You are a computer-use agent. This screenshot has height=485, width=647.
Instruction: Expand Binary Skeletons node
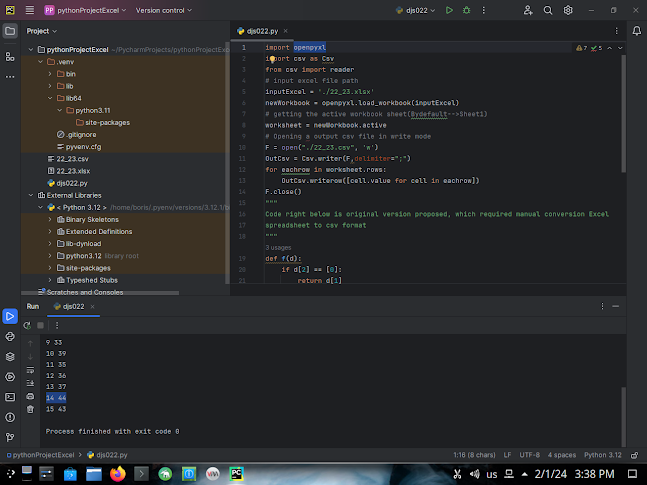50,220
